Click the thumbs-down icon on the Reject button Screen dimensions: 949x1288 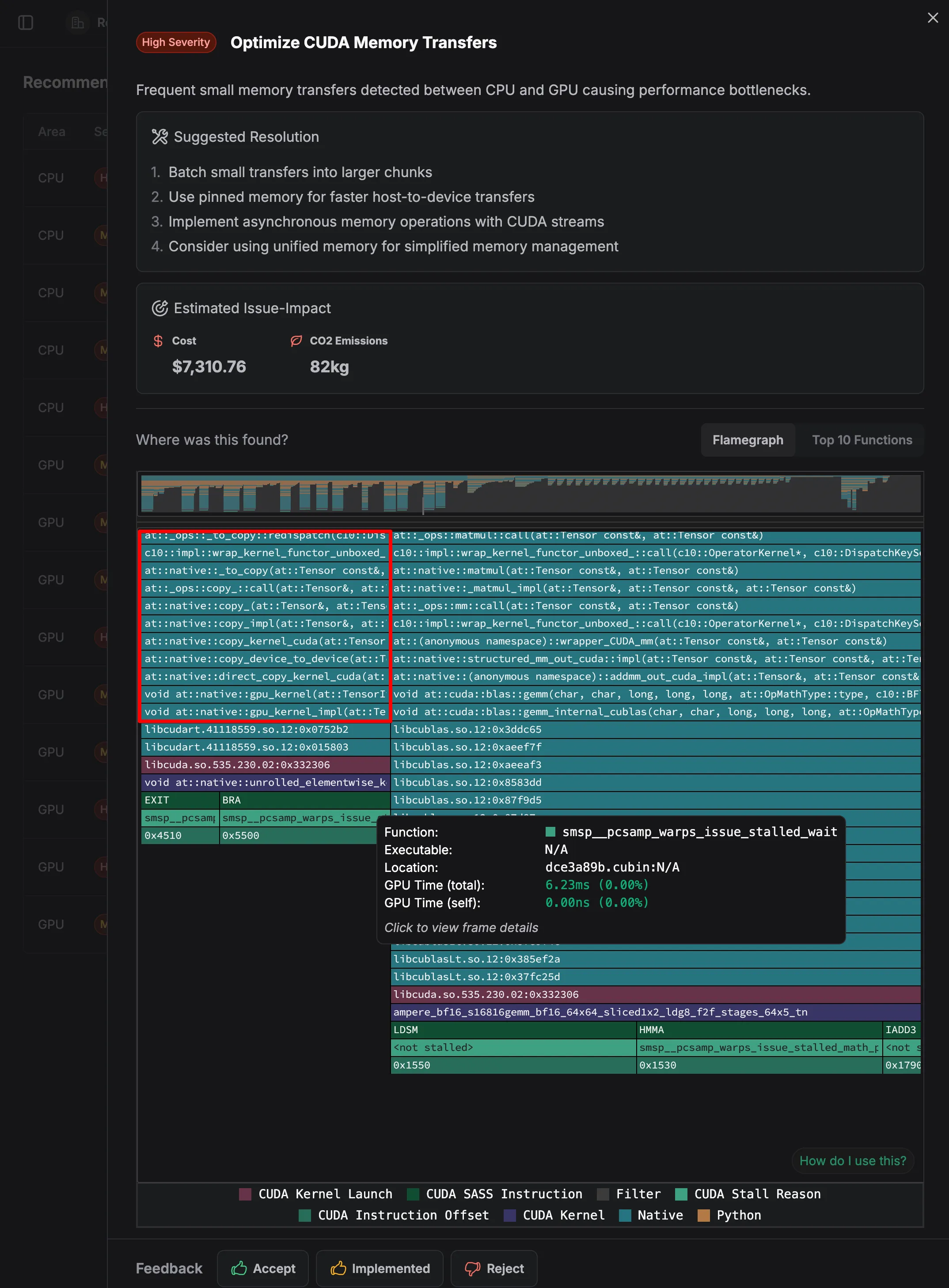(x=473, y=1268)
